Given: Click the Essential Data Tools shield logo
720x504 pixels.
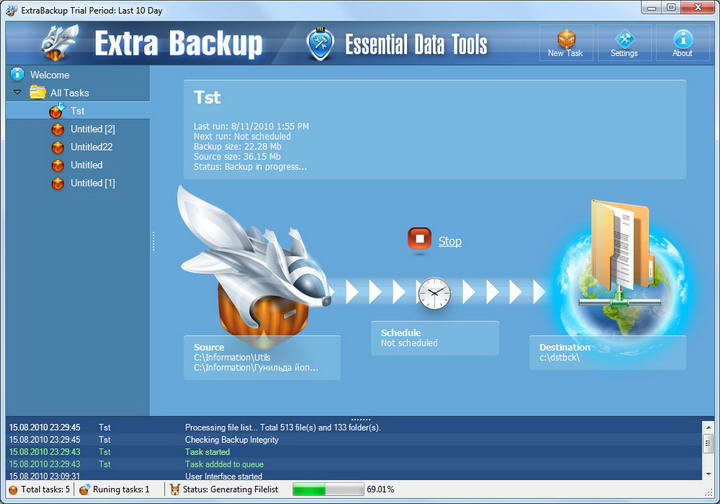Looking at the screenshot, I should (320, 44).
